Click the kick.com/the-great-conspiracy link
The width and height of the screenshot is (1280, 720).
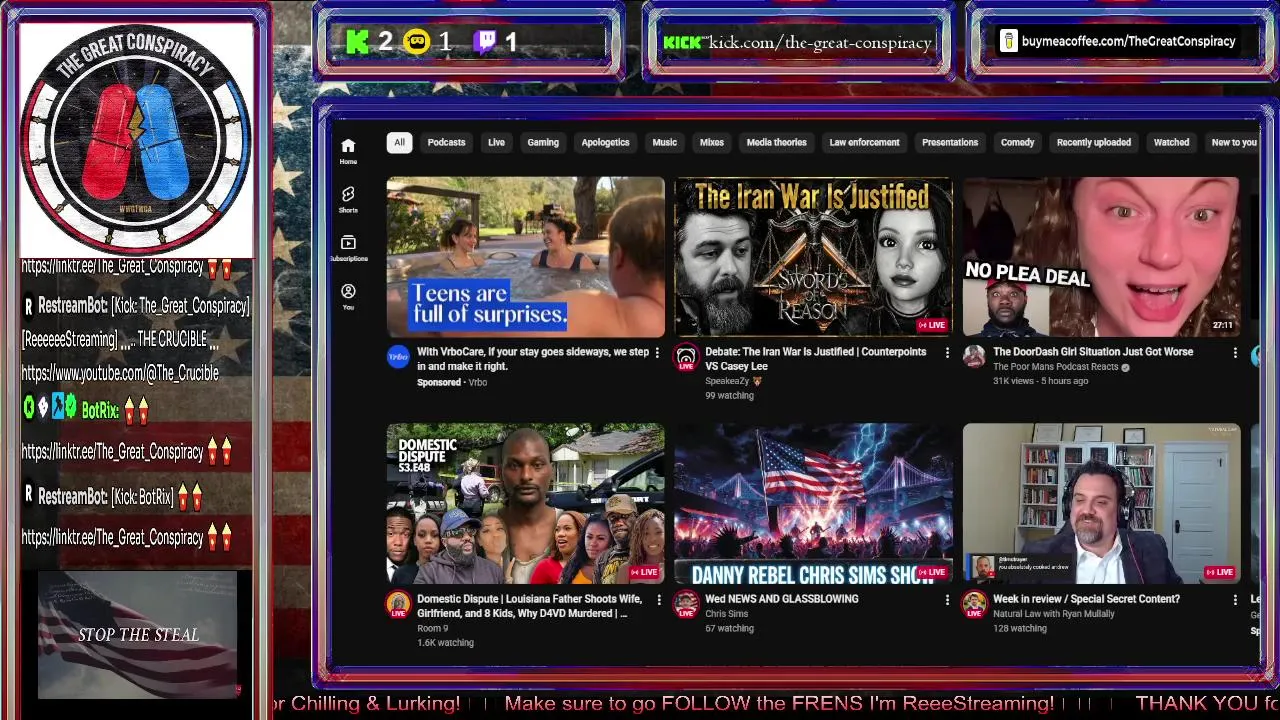point(820,43)
